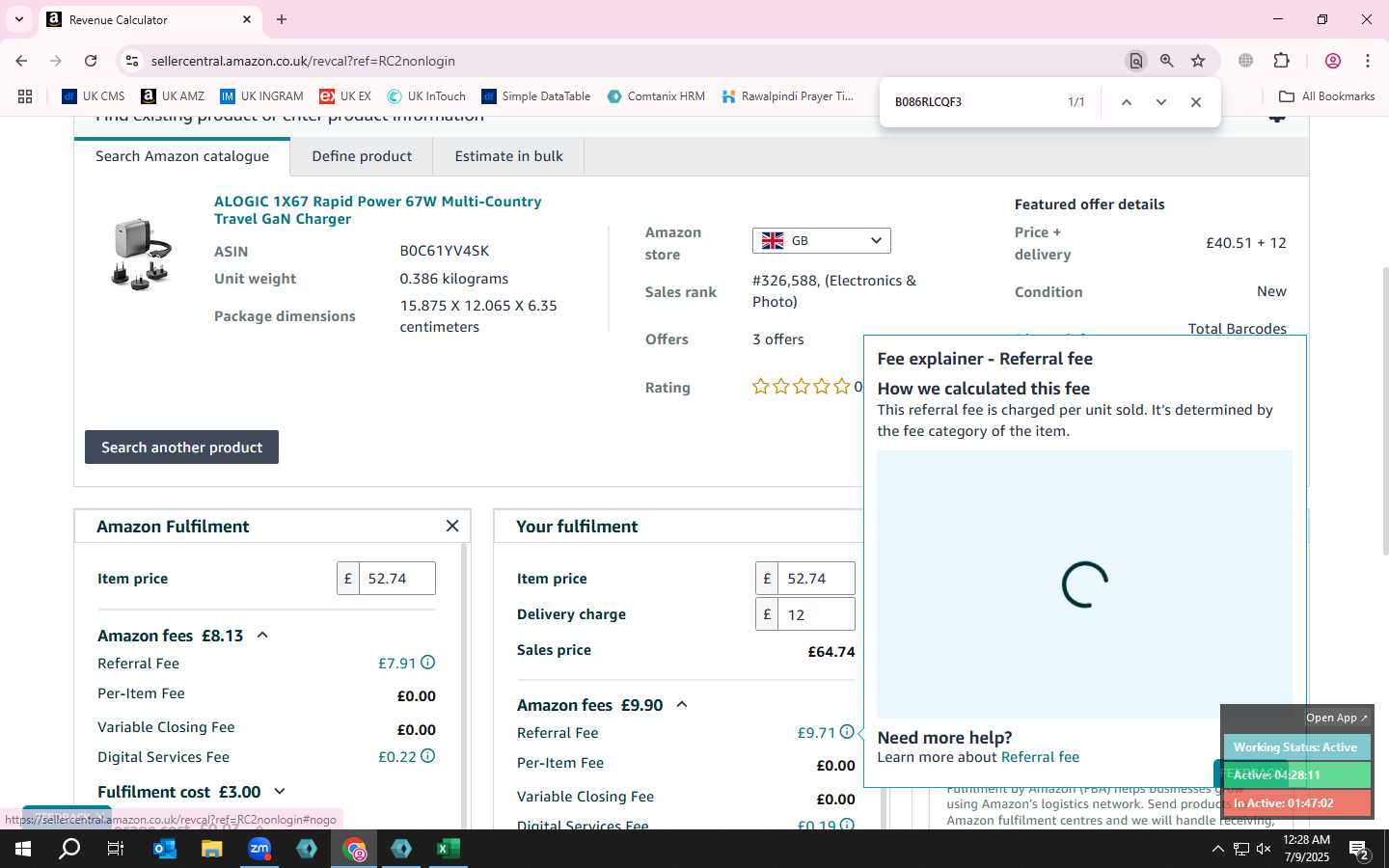
Task: Click Open App in tracker widget
Action: click(1337, 718)
